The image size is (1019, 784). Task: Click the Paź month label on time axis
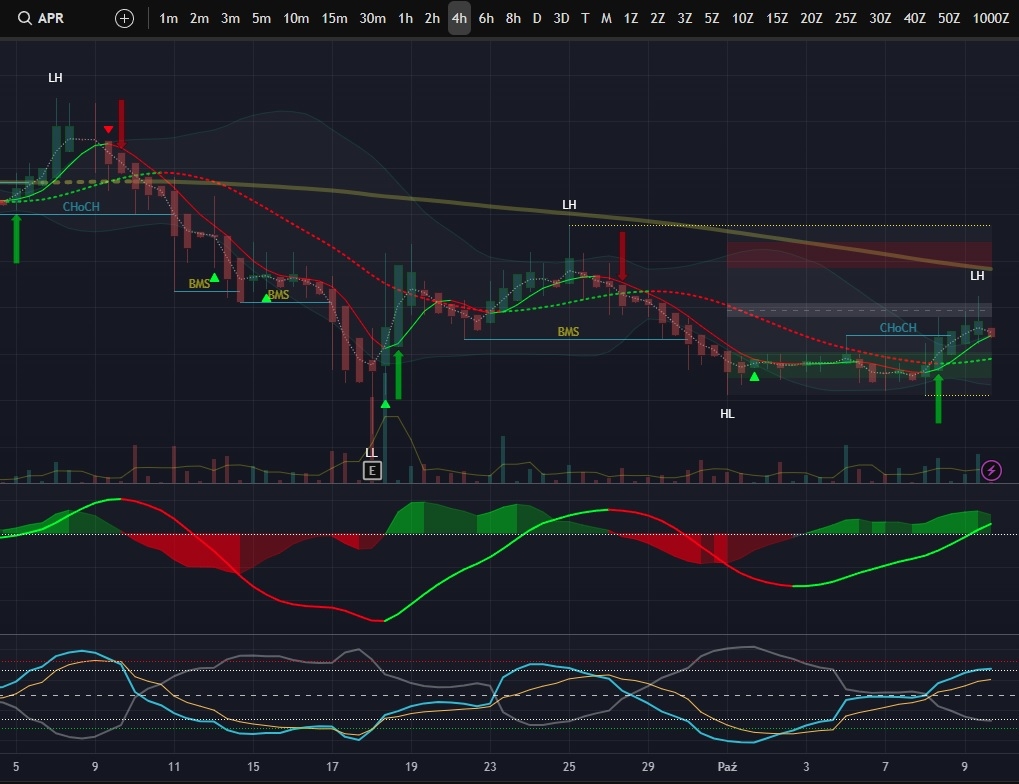pos(727,767)
